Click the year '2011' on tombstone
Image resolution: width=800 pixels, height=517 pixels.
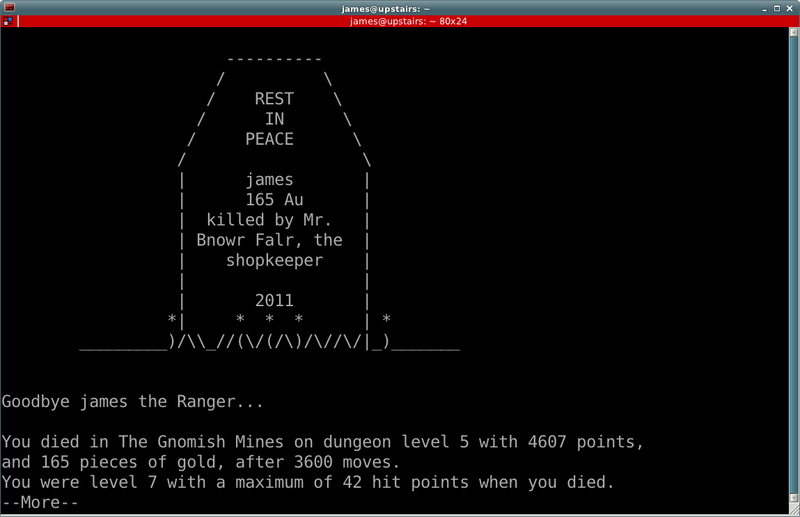(x=274, y=301)
